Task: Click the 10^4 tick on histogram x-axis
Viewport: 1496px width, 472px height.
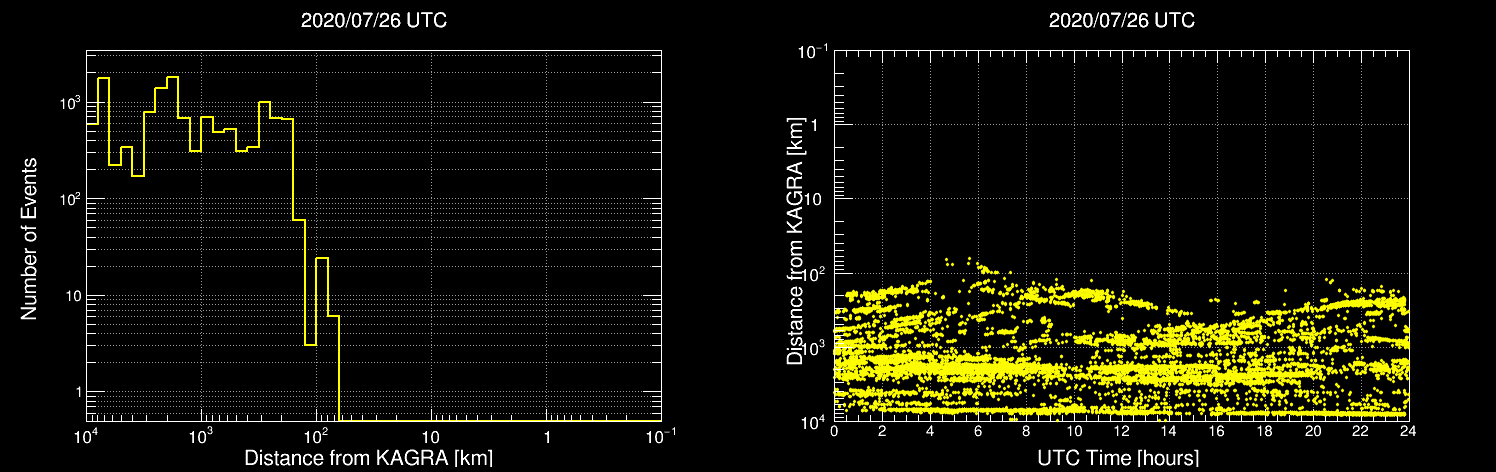Action: (x=86, y=437)
